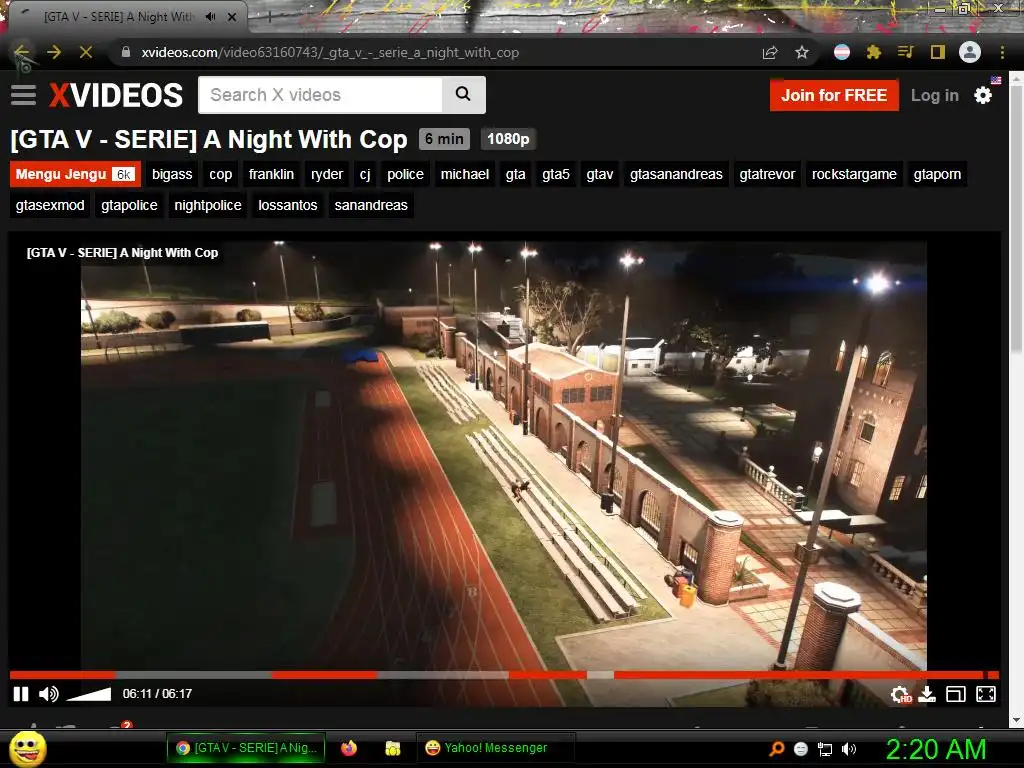Select the gta5 tag
This screenshot has height=768, width=1024.
click(556, 174)
